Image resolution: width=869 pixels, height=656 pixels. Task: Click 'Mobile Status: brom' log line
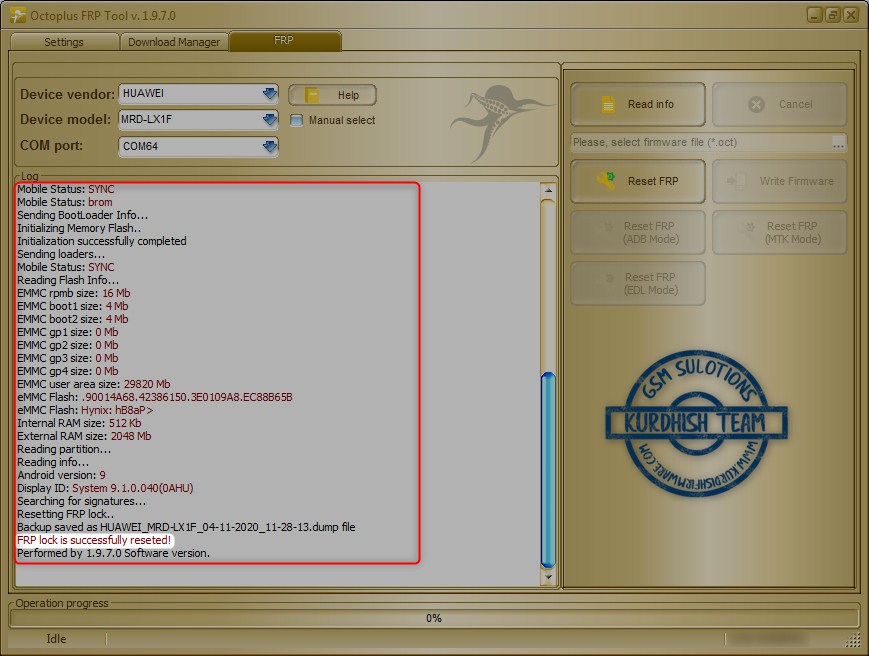65,202
